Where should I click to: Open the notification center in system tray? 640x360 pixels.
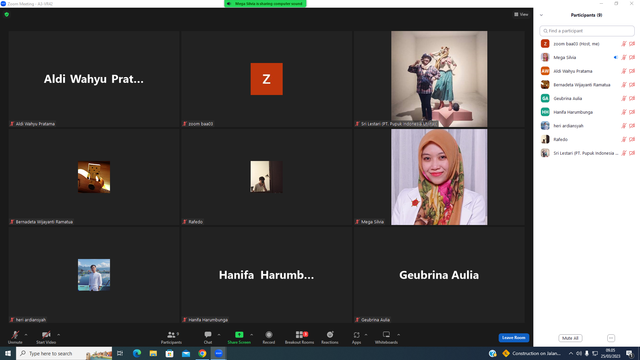pyautogui.click(x=630, y=353)
